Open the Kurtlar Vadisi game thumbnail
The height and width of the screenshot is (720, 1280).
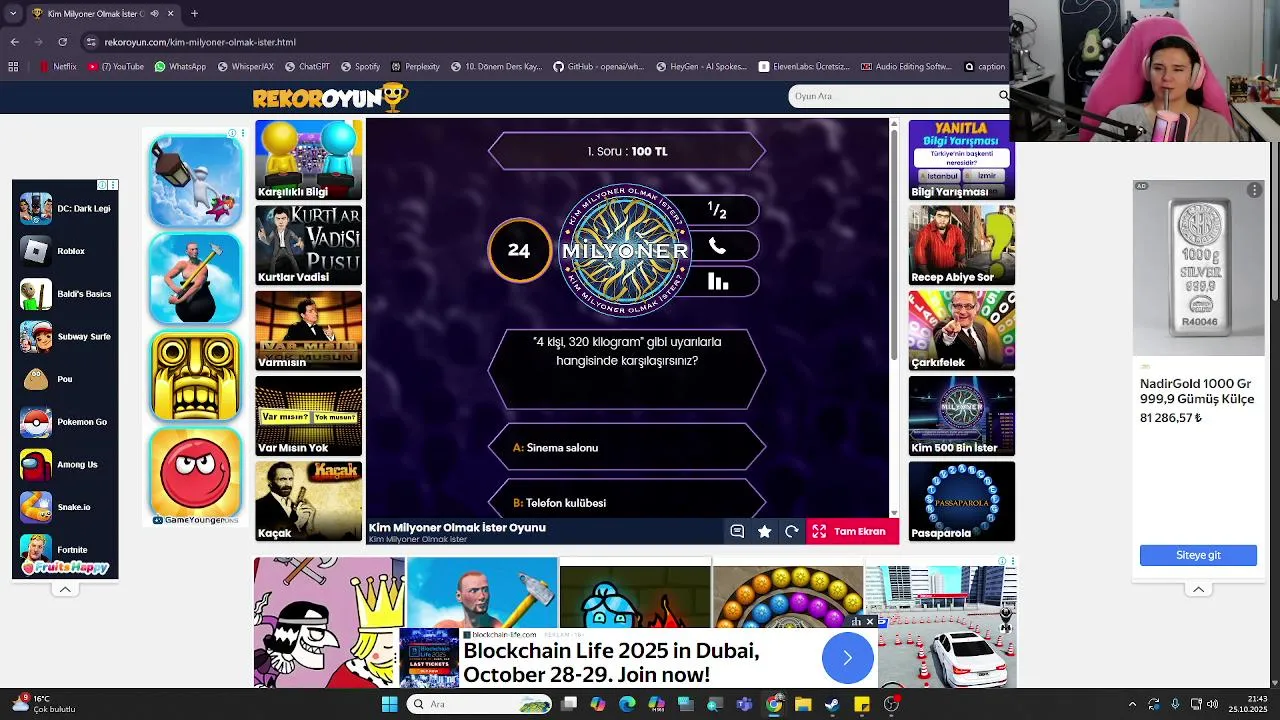(308, 245)
